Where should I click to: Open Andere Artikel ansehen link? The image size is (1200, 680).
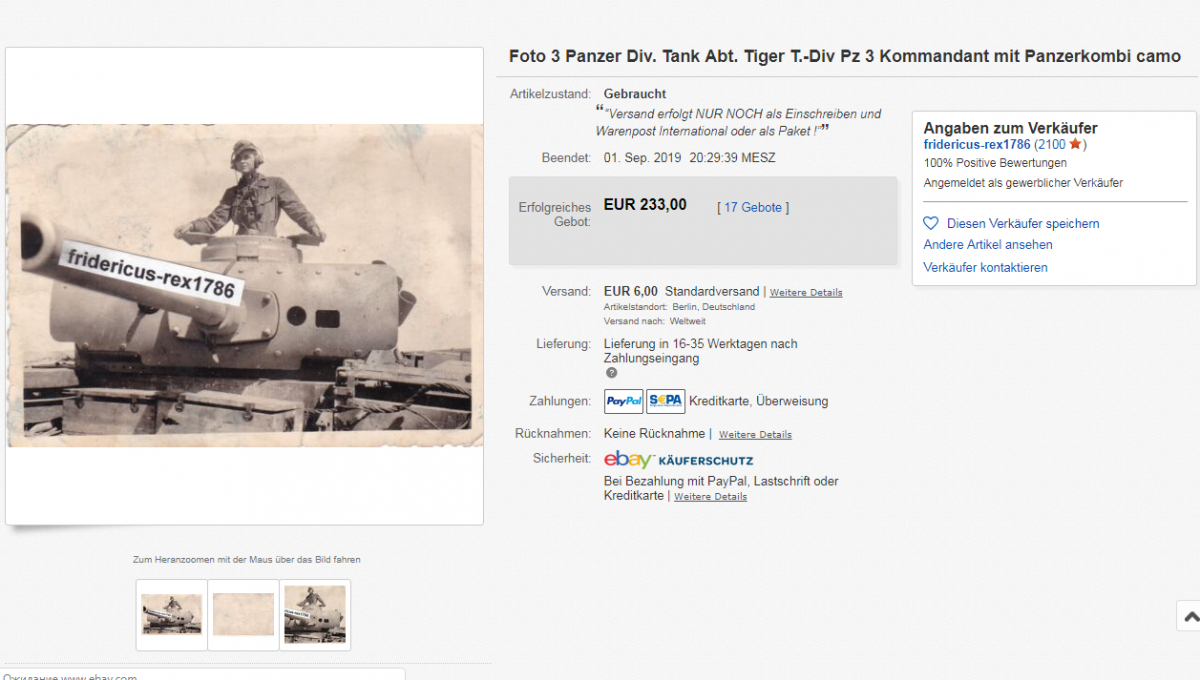coord(988,245)
